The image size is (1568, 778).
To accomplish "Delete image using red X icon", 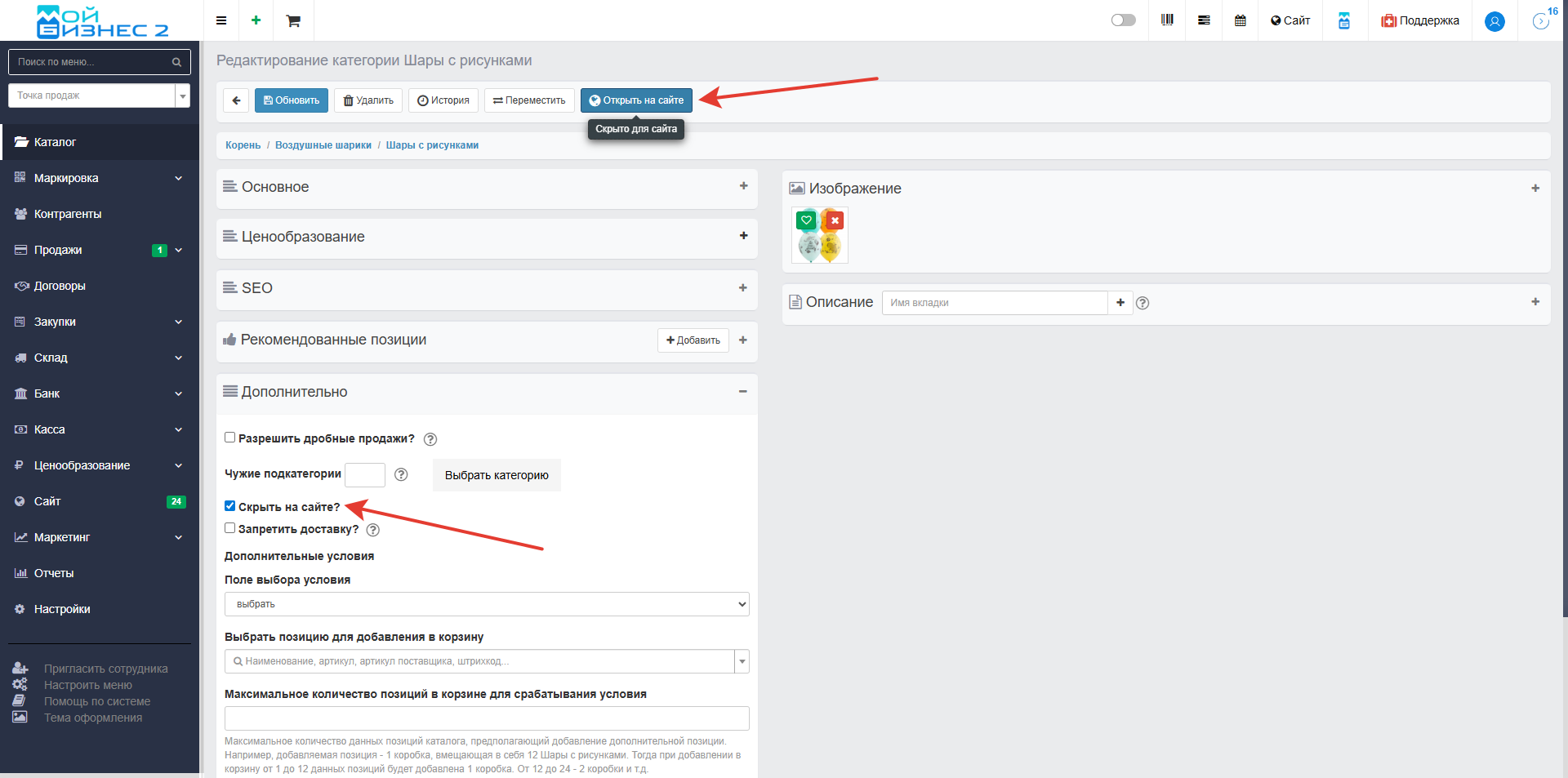I will click(835, 220).
